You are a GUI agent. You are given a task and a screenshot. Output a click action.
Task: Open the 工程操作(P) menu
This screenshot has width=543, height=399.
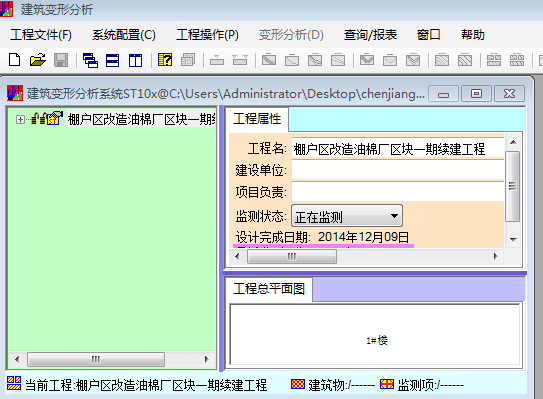click(x=207, y=35)
